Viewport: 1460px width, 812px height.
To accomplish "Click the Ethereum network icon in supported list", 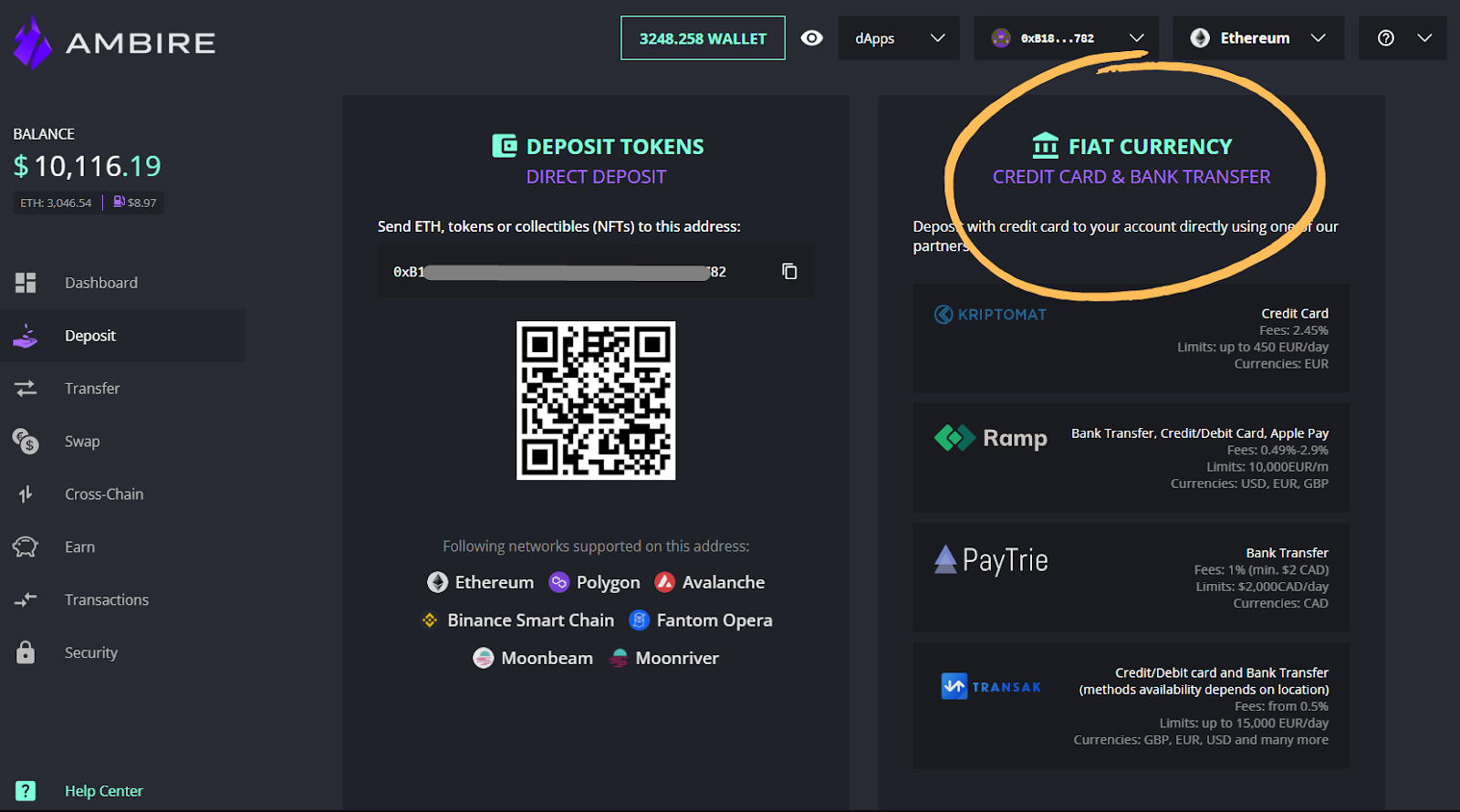I will (438, 582).
